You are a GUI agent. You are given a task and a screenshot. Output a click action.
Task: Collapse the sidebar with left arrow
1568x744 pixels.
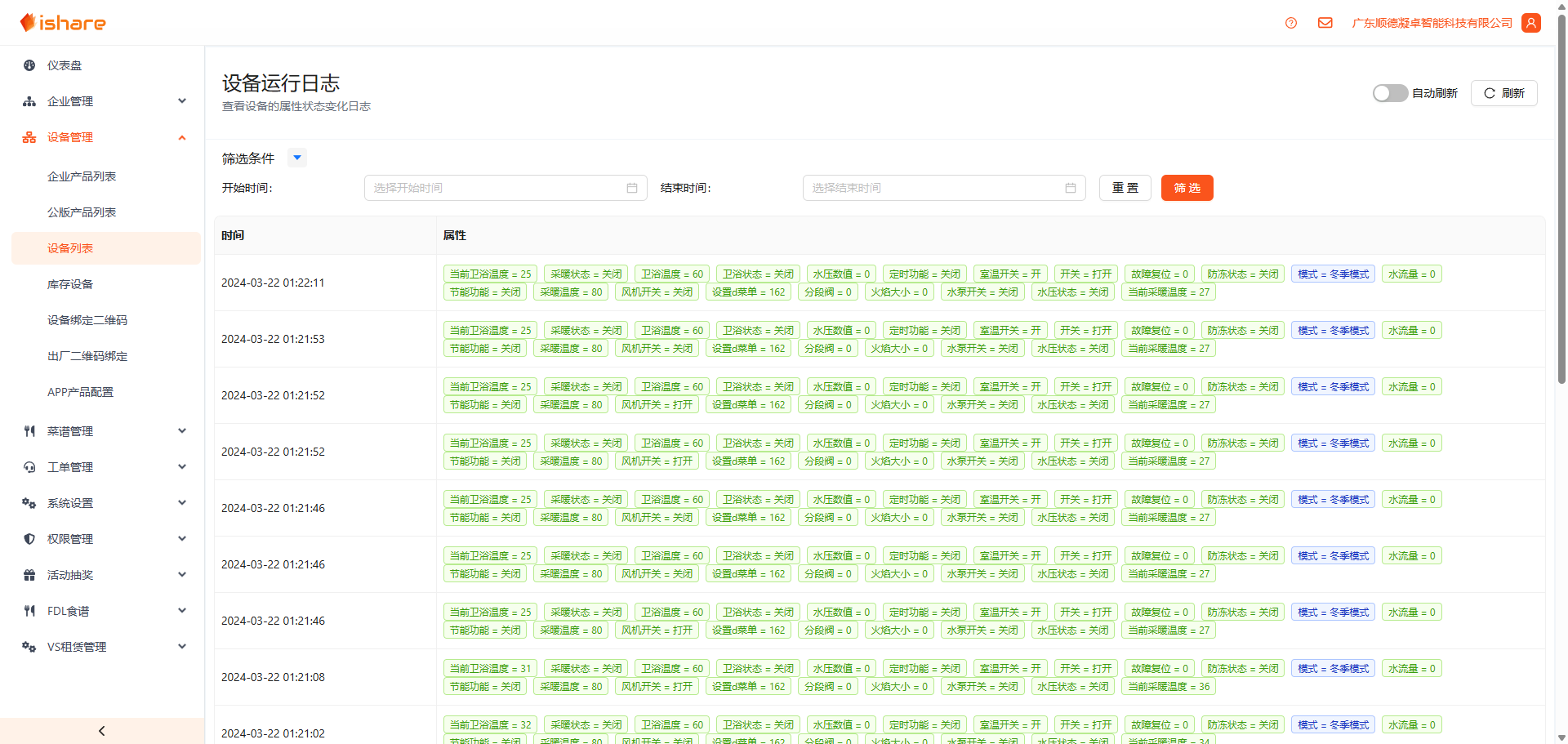pos(102,731)
